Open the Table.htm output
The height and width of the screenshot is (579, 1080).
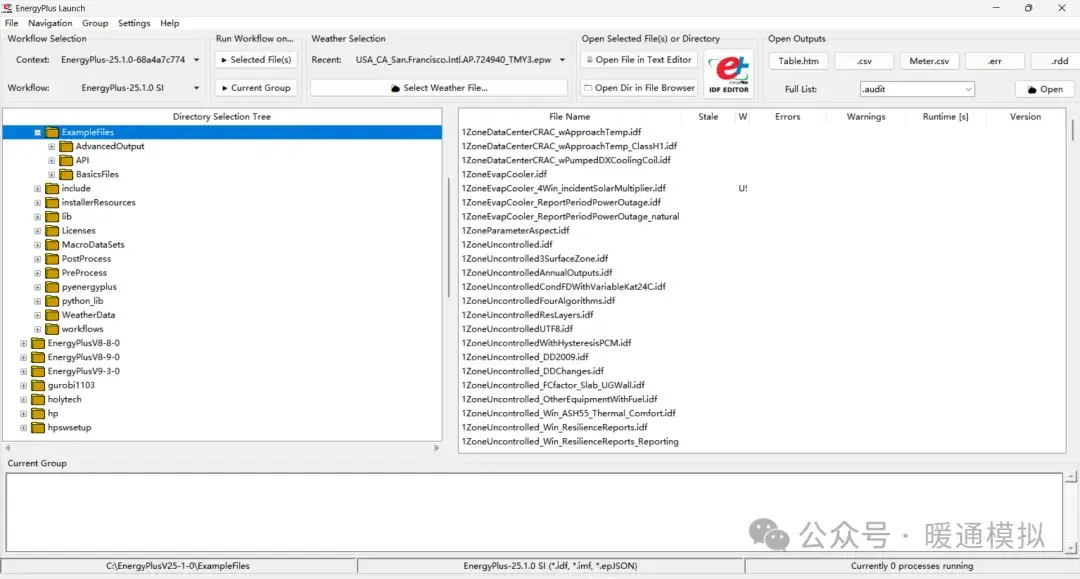(798, 61)
